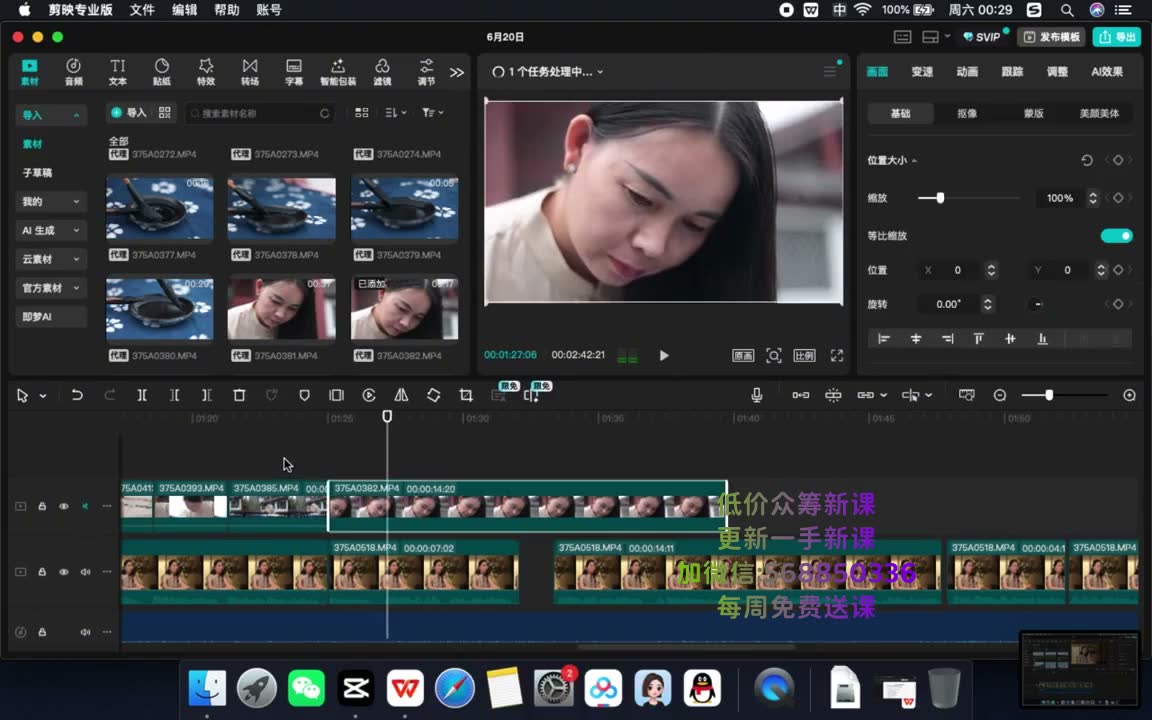Reset position and size settings
The width and height of the screenshot is (1152, 720).
point(1087,160)
